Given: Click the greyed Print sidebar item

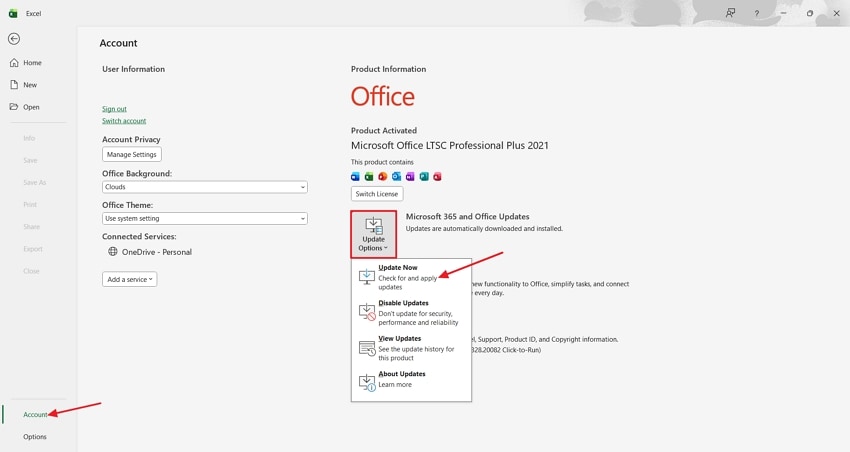Looking at the screenshot, I should pos(30,205).
